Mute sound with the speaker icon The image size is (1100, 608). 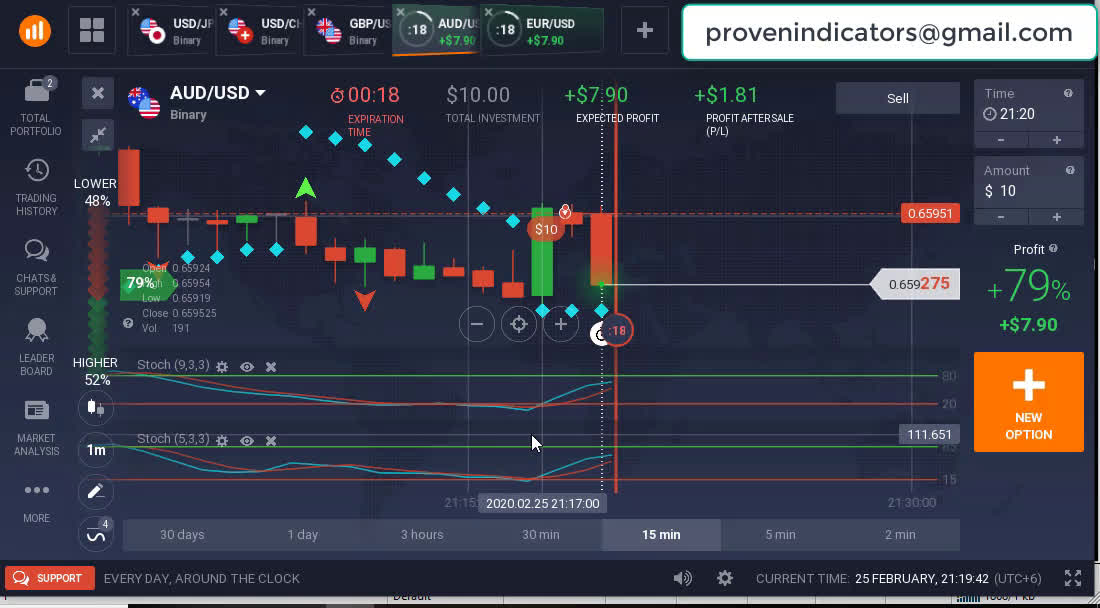tap(683, 578)
